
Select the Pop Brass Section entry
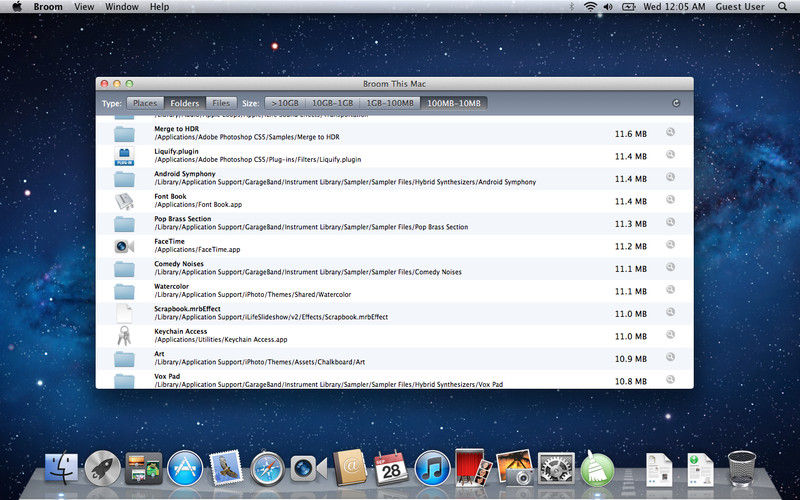pos(183,219)
